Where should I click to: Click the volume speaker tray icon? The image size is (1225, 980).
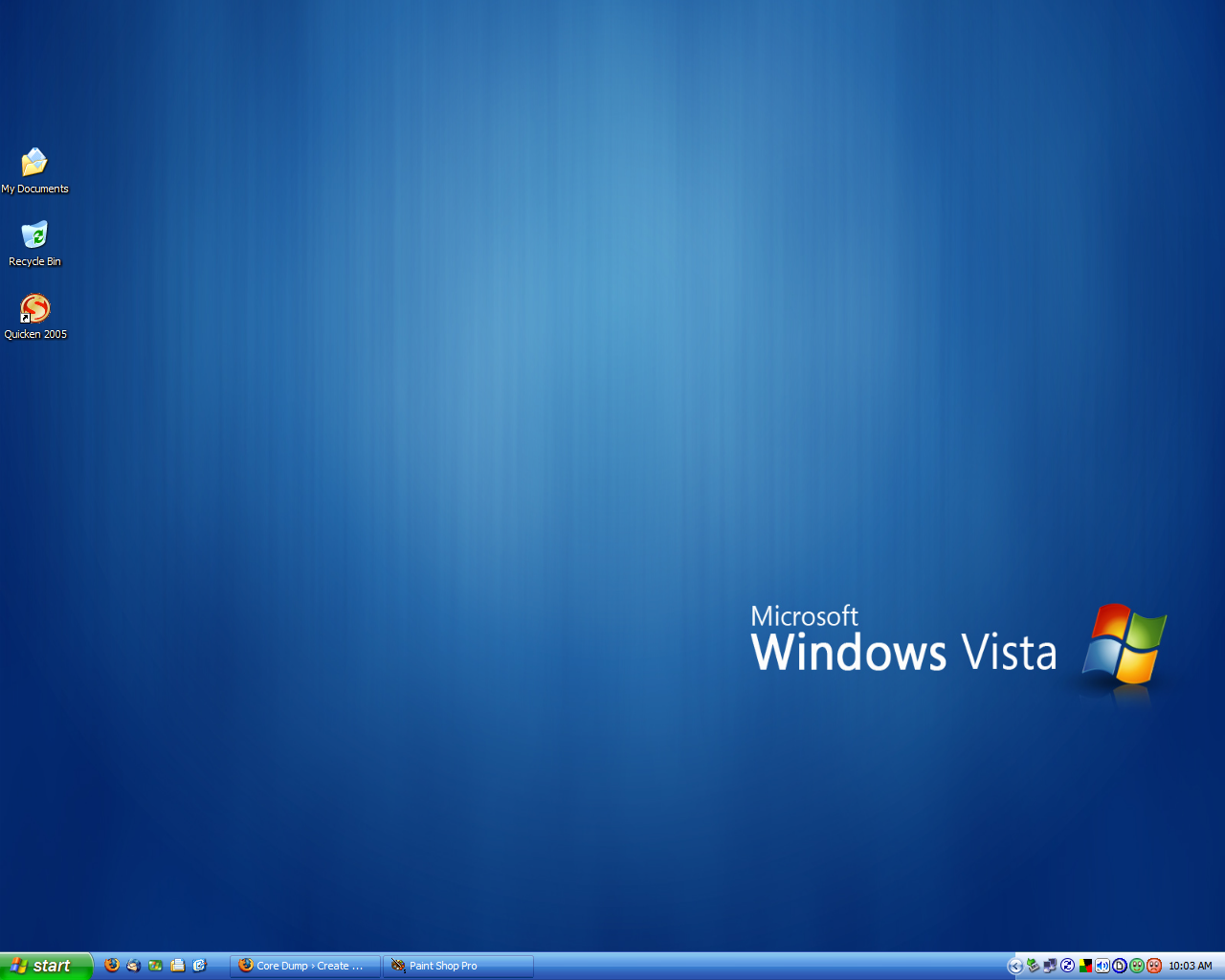point(1102,966)
